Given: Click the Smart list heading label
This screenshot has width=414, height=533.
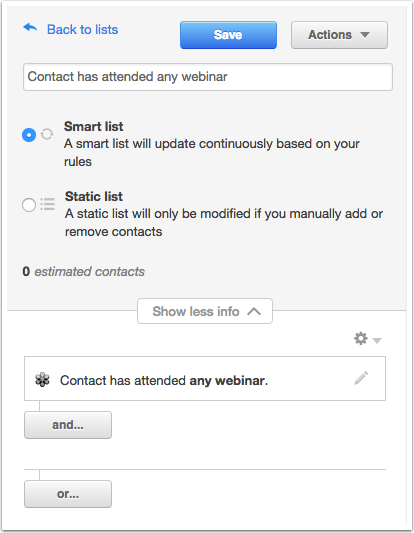Looking at the screenshot, I should point(93,126).
